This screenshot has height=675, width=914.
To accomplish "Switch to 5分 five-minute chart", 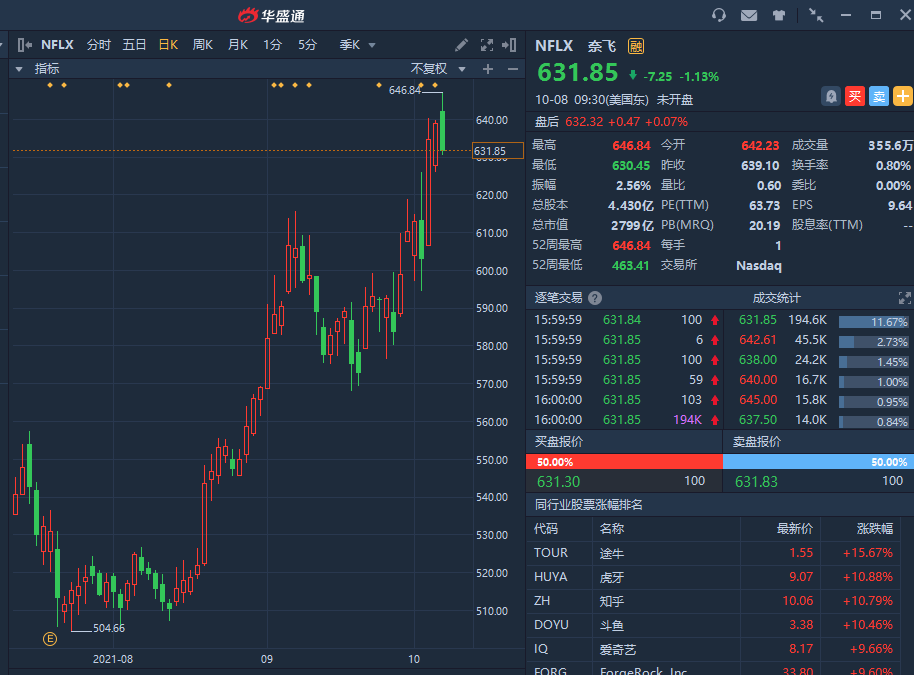I will 307,45.
